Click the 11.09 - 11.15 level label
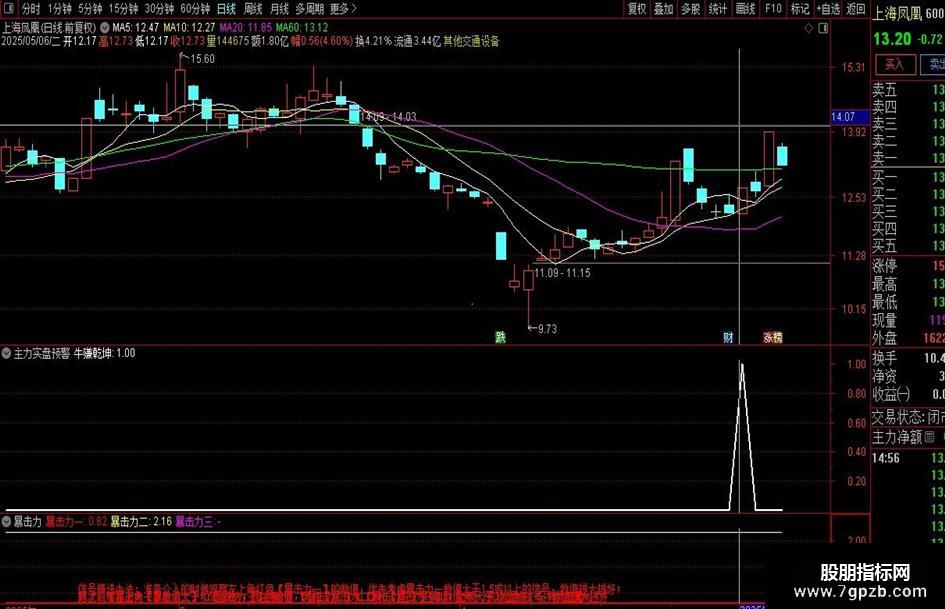This screenshot has width=945, height=609. (x=562, y=273)
